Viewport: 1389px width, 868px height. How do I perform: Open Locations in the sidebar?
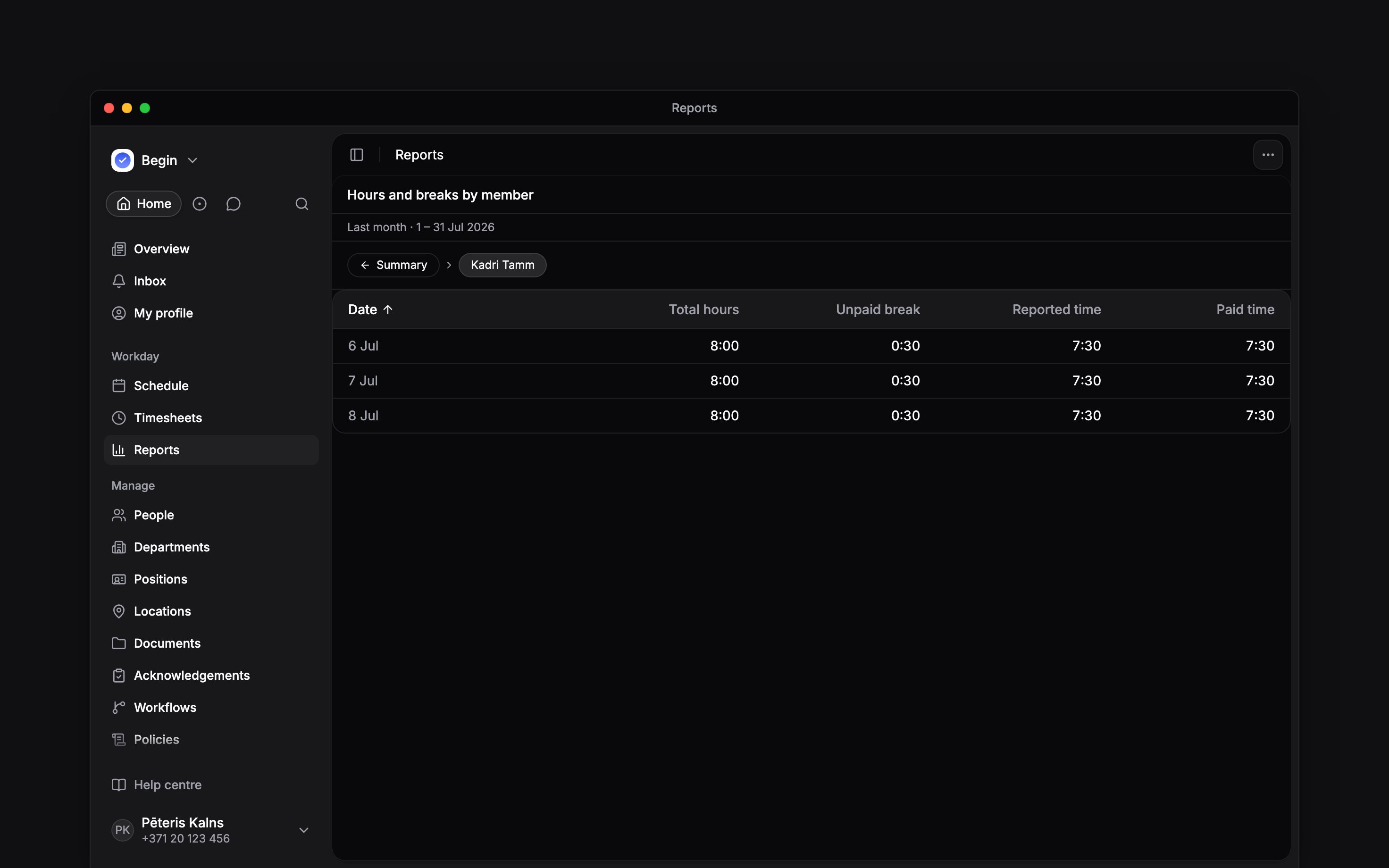[x=211, y=611]
